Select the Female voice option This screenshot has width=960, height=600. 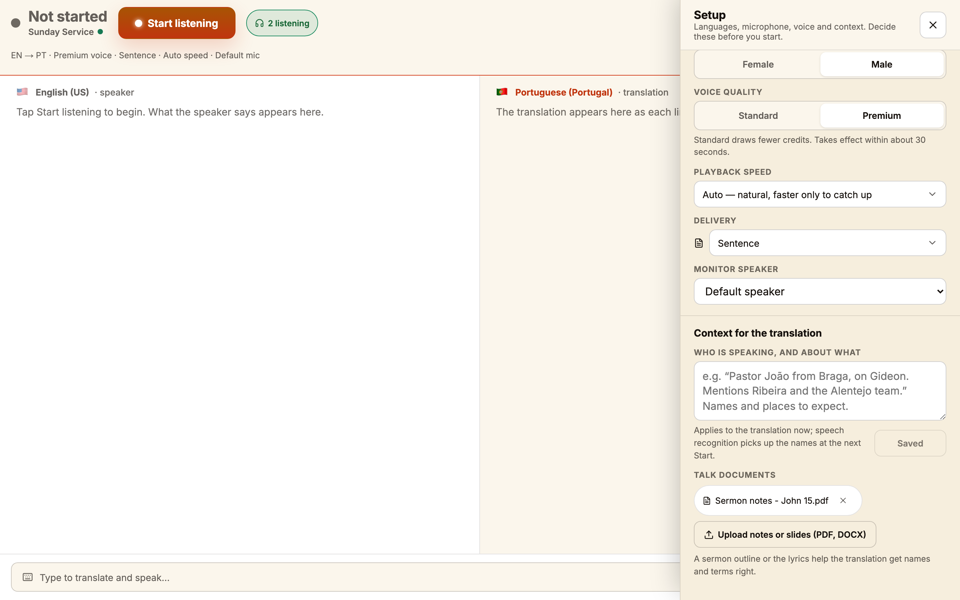point(757,64)
